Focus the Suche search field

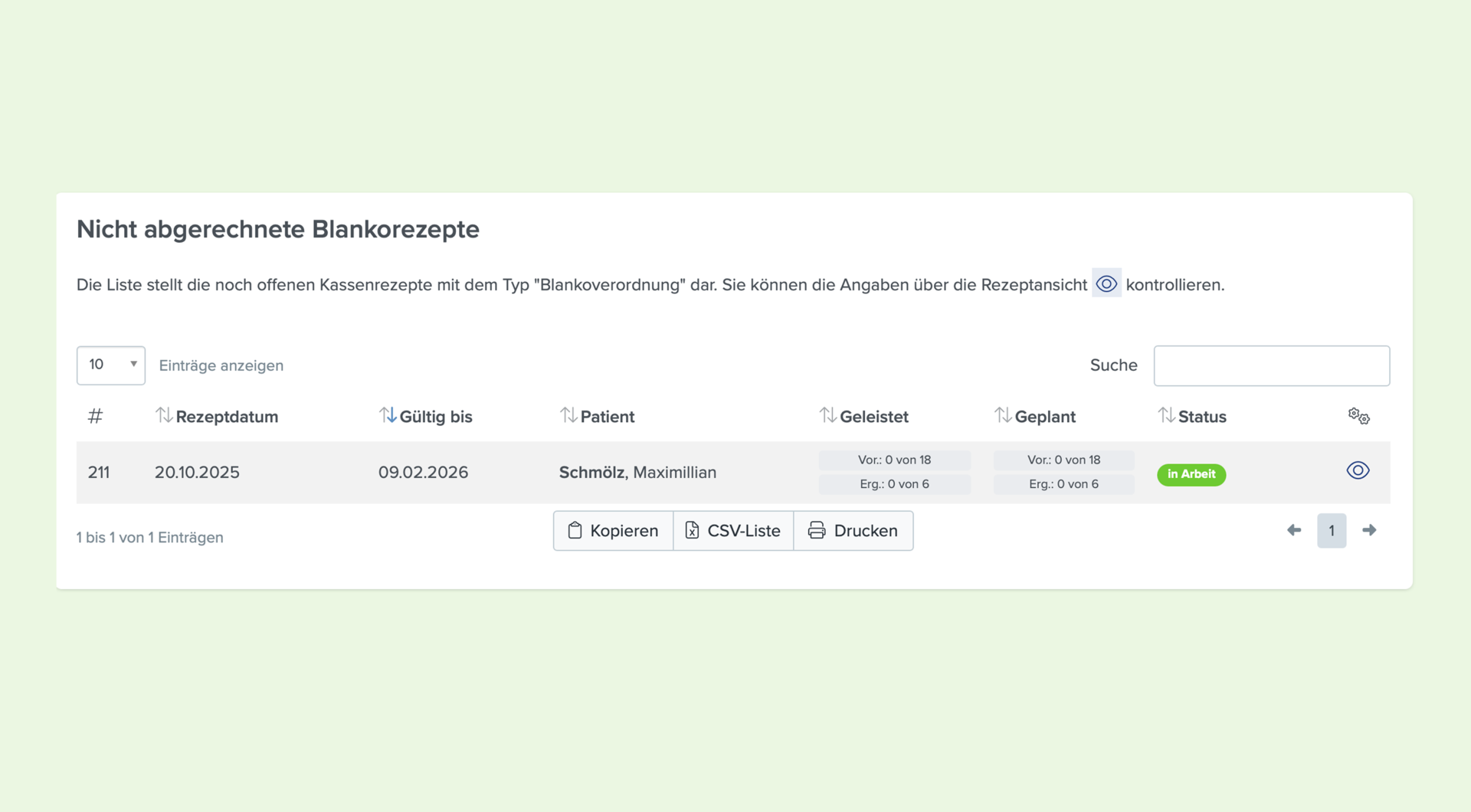(x=1272, y=365)
